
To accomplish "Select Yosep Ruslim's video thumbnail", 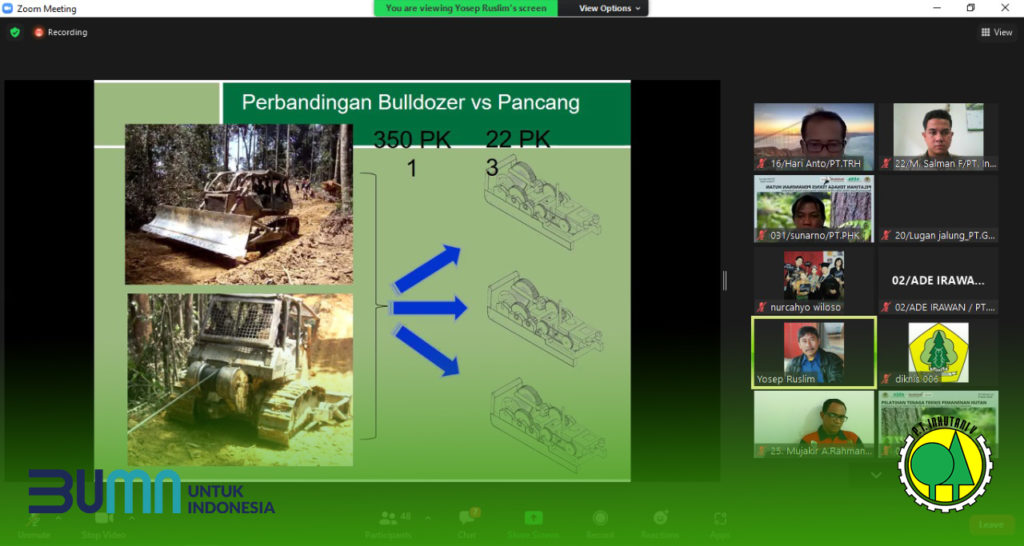I will click(814, 352).
